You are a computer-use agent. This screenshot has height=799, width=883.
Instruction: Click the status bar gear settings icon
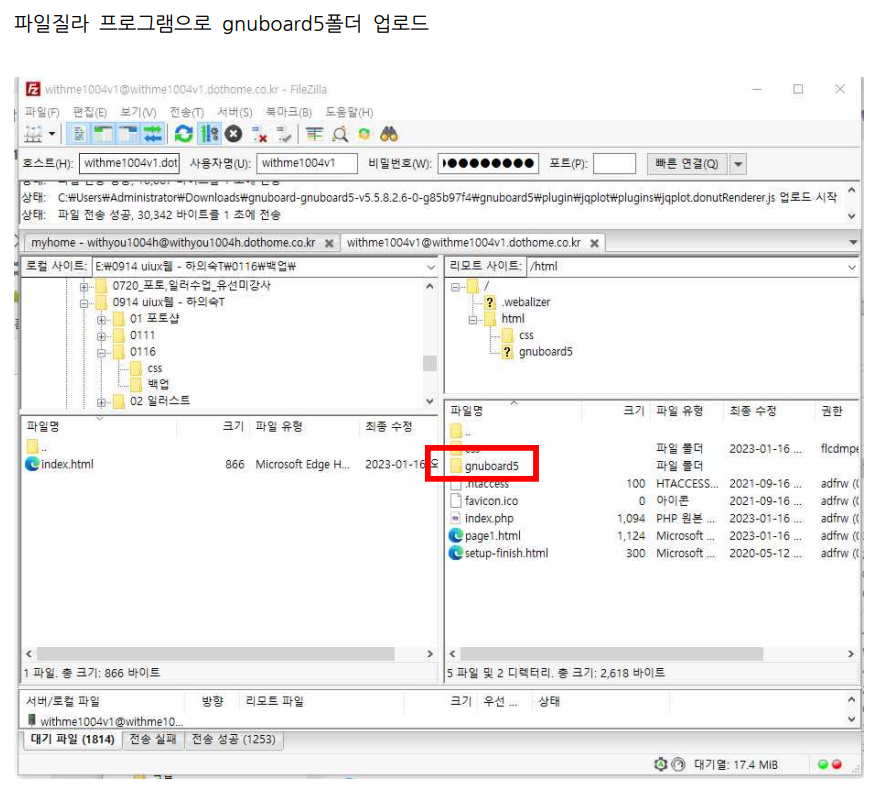[x=661, y=764]
